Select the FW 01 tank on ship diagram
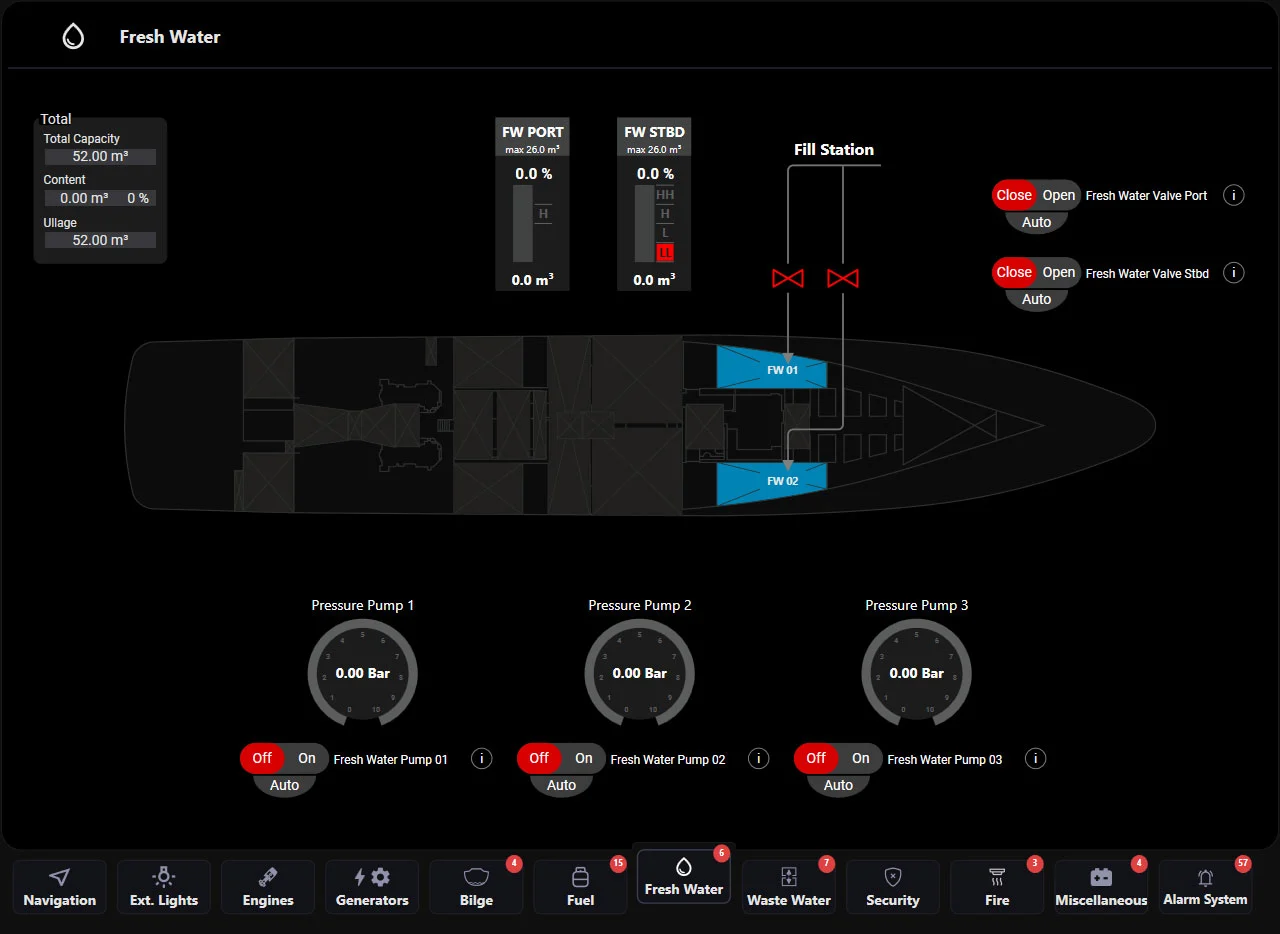This screenshot has height=934, width=1280. tap(772, 369)
